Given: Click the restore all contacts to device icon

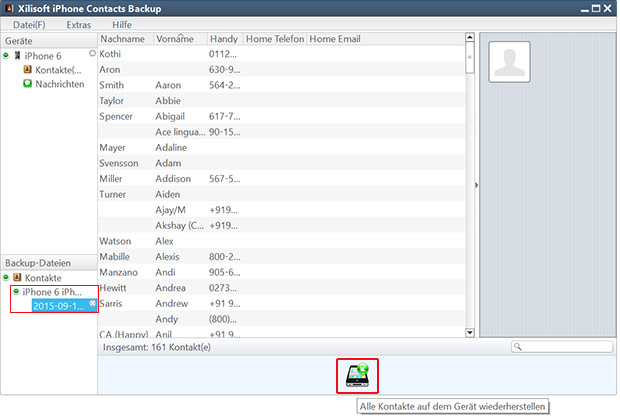Looking at the screenshot, I should pyautogui.click(x=357, y=376).
